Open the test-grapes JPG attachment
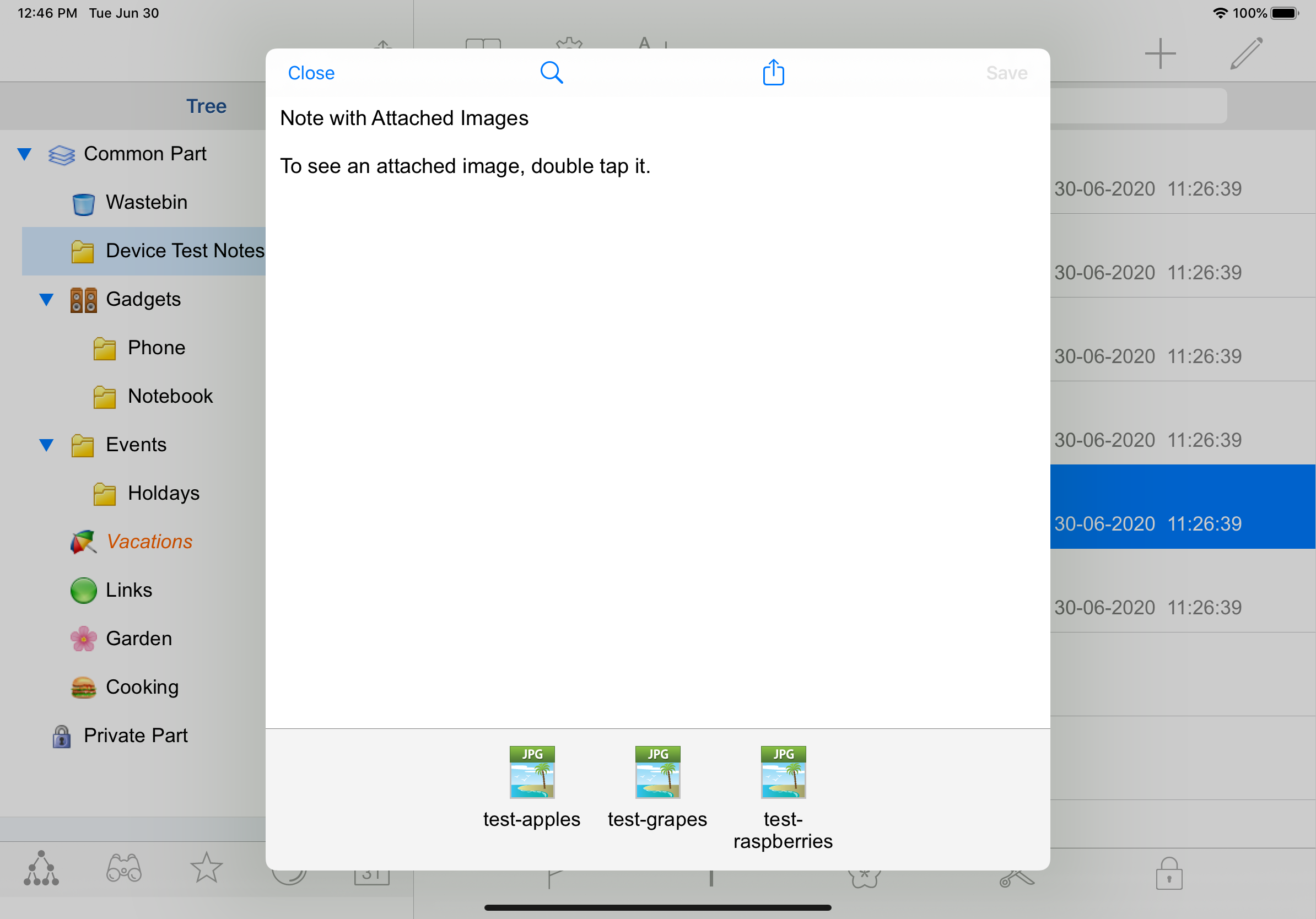The image size is (1316, 919). (x=657, y=772)
